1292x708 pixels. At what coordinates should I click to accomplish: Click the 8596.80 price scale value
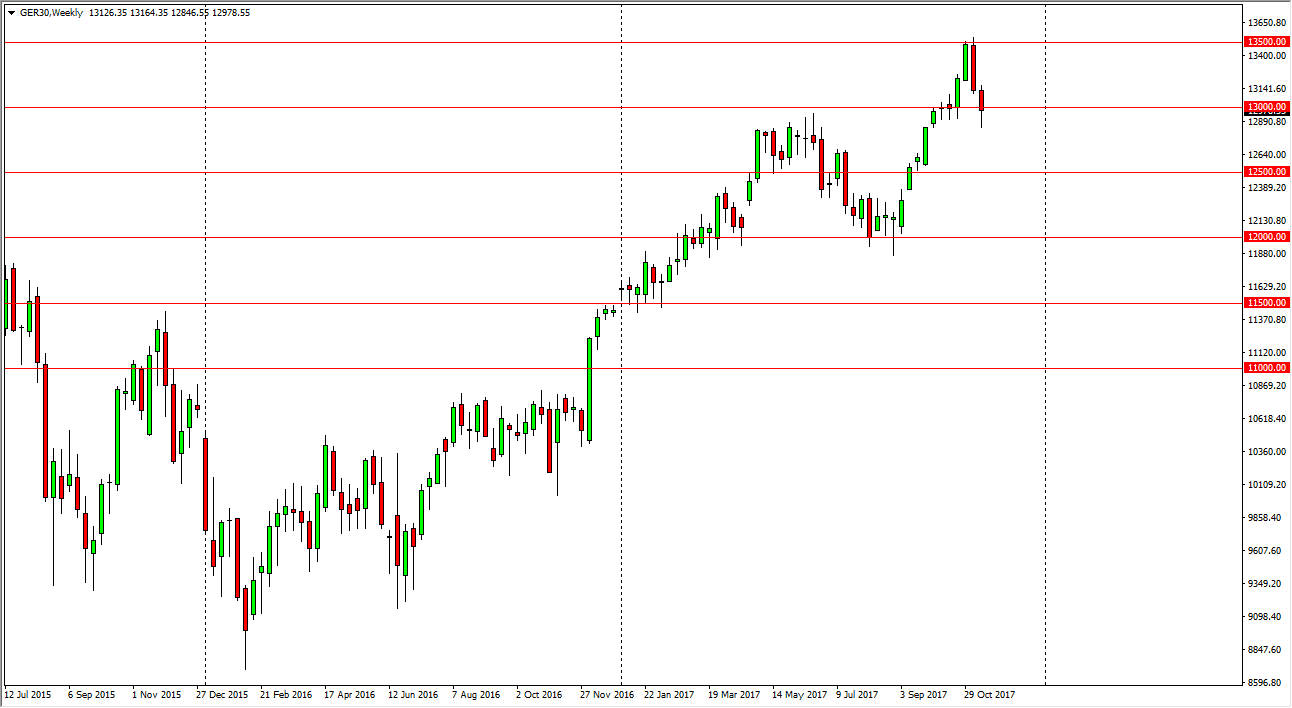click(x=1266, y=683)
